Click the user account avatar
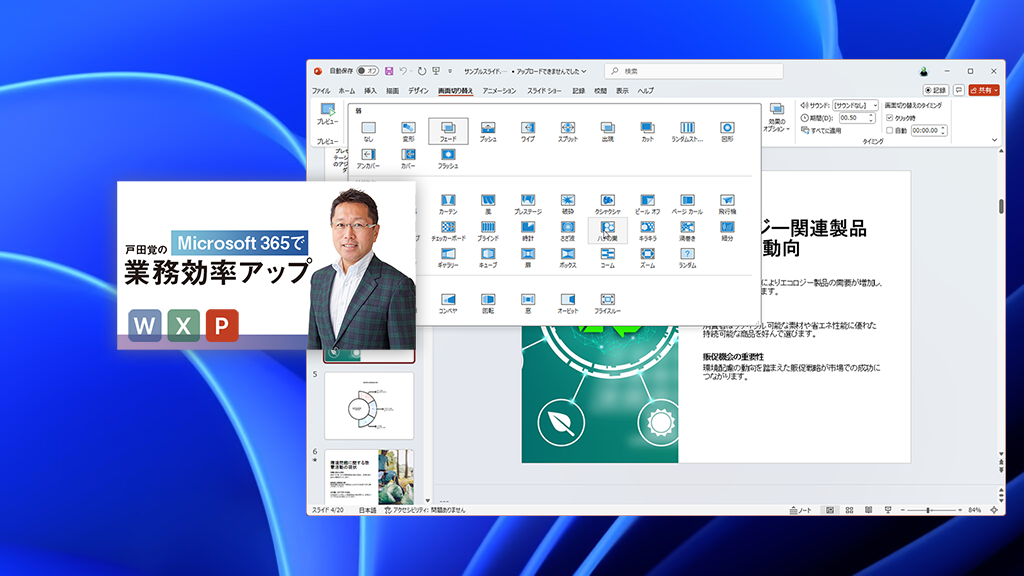This screenshot has width=1024, height=576. coord(923,71)
